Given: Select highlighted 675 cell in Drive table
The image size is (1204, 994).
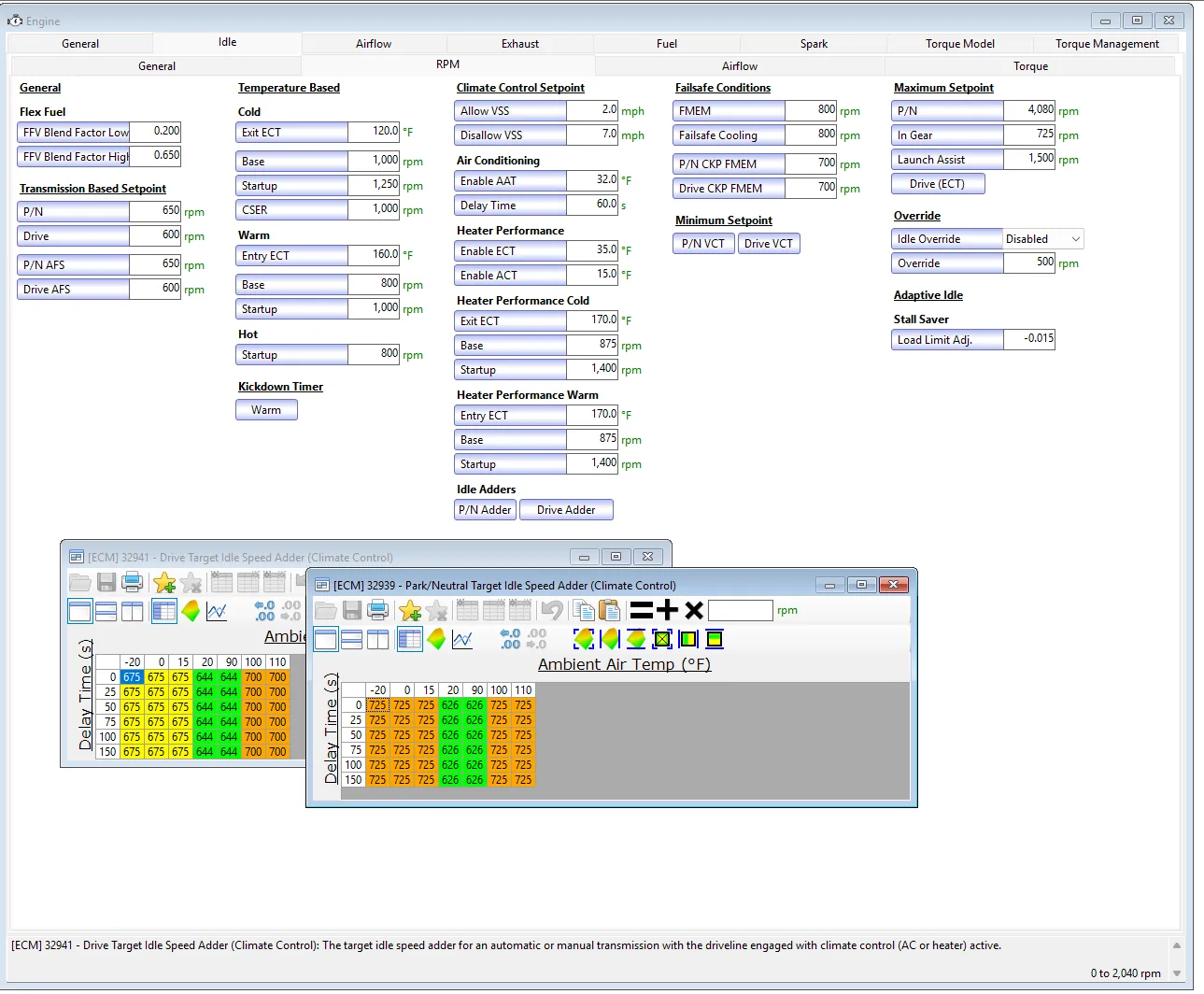Looking at the screenshot, I should tap(132, 677).
